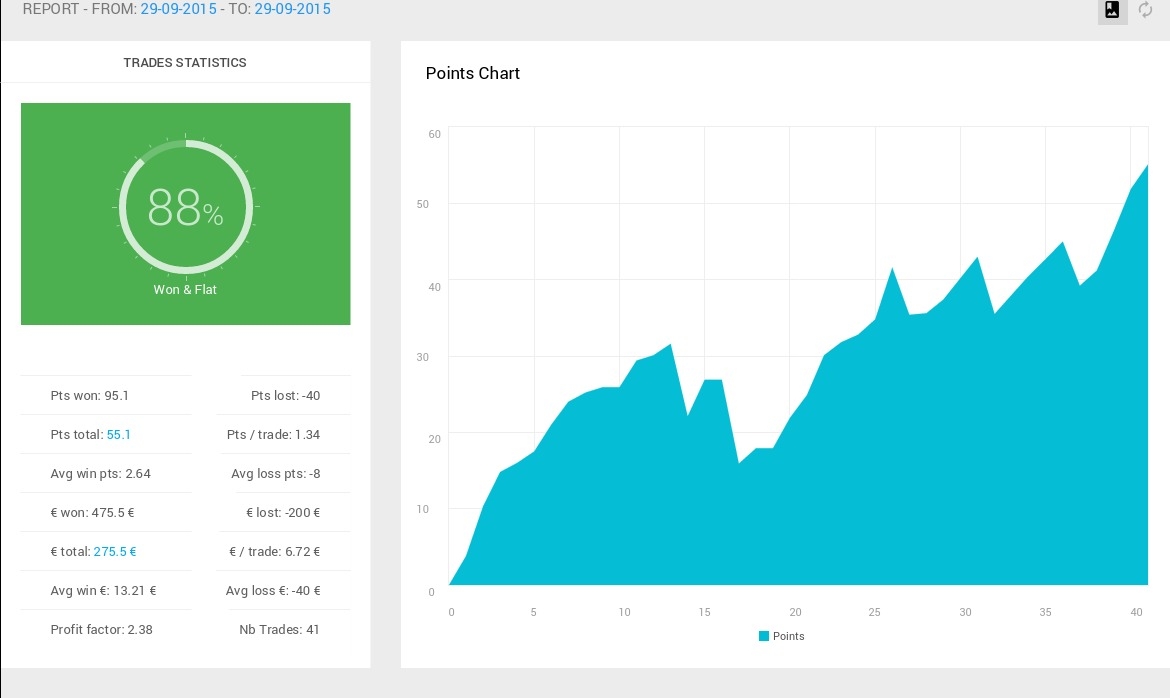Click the save image icon in header
Viewport: 1170px width, 698px height.
tap(1112, 10)
